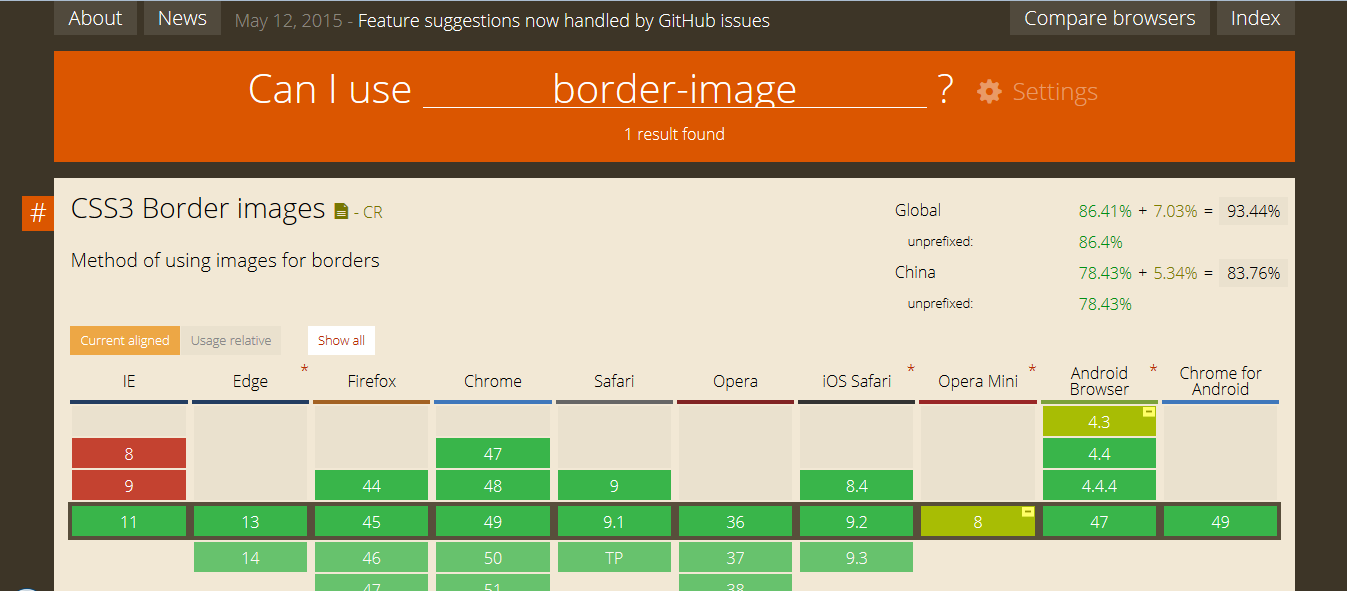Select the Chrome 49 support cell
Image resolution: width=1347 pixels, height=591 pixels.
(492, 521)
